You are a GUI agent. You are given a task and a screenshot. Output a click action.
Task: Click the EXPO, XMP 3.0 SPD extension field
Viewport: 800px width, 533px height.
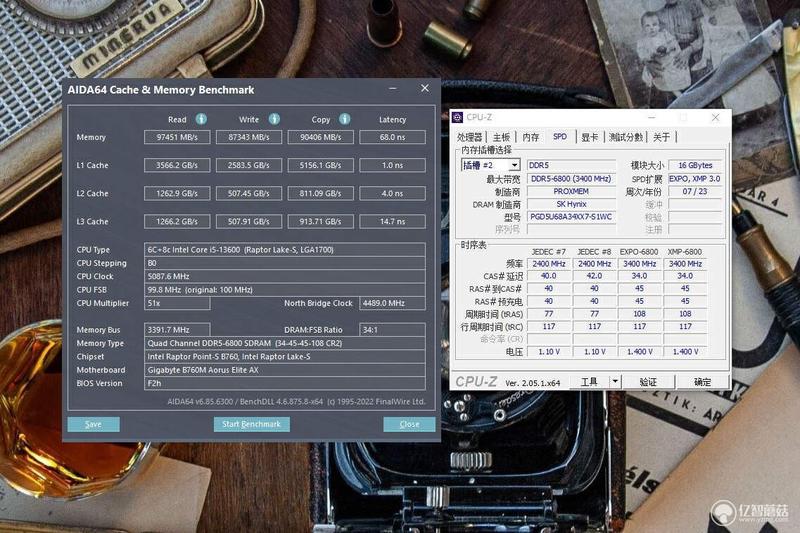(695, 179)
